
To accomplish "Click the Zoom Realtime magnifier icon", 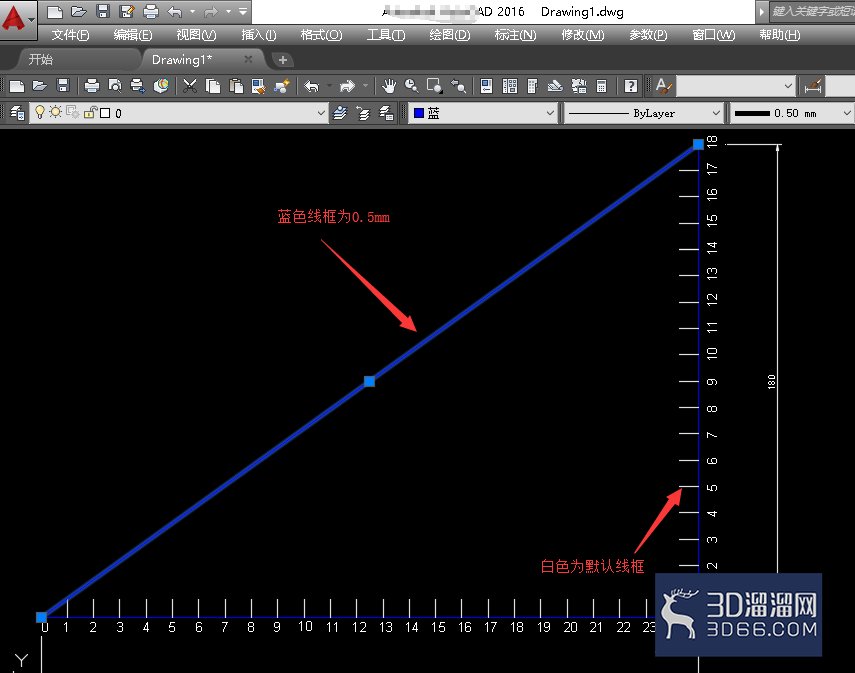I will (412, 86).
